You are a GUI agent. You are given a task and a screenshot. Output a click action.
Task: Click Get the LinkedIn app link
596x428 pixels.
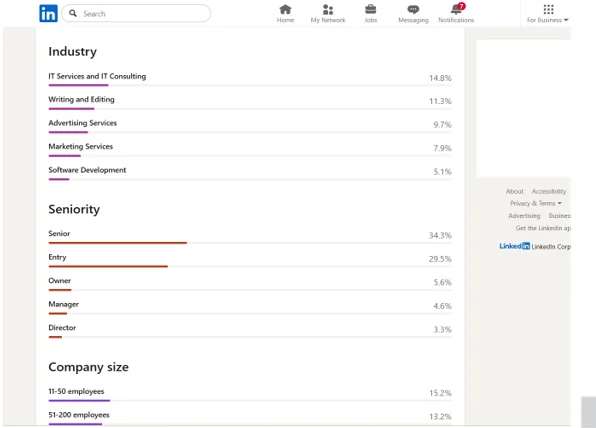coord(543,228)
